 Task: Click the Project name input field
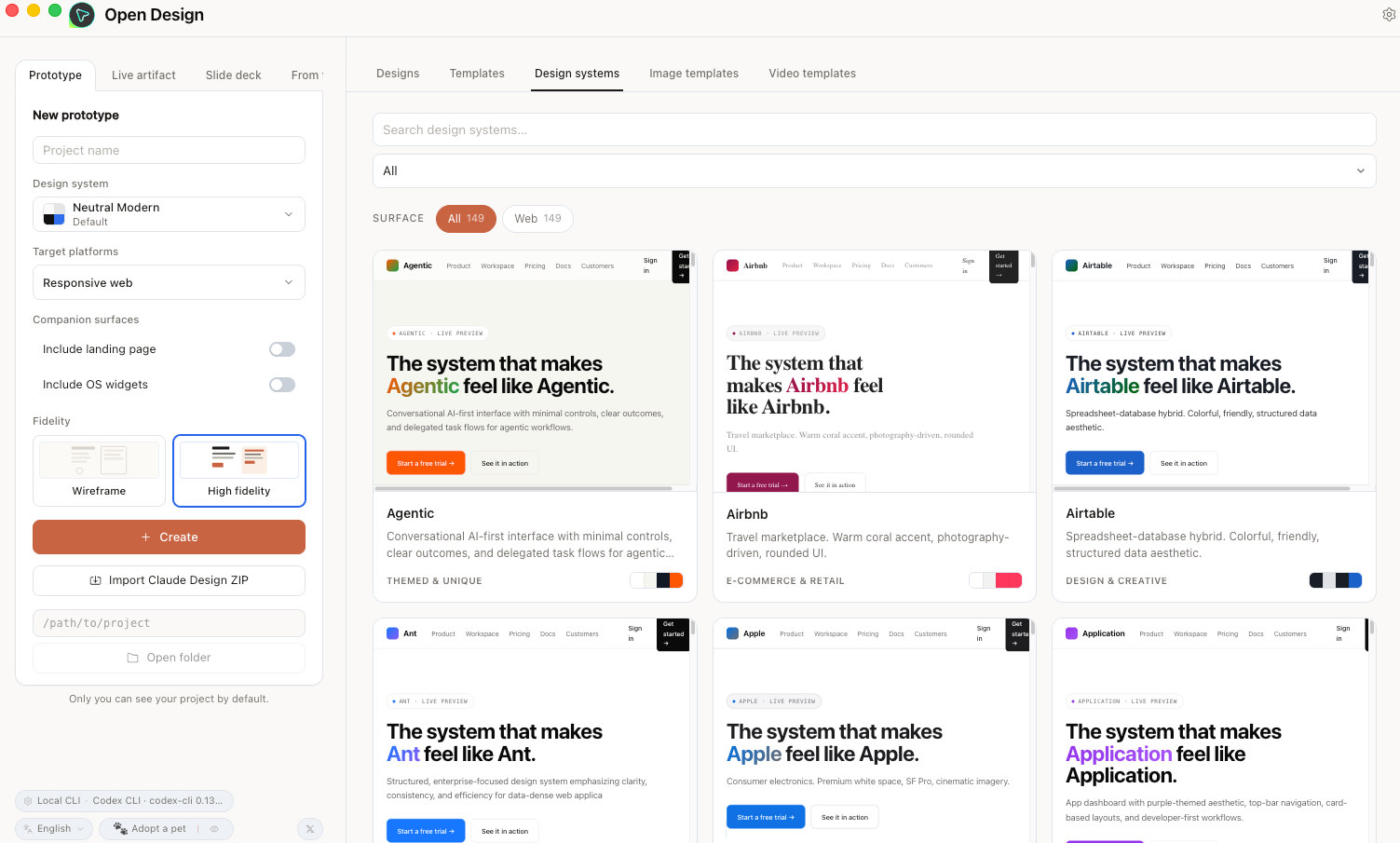[169, 150]
